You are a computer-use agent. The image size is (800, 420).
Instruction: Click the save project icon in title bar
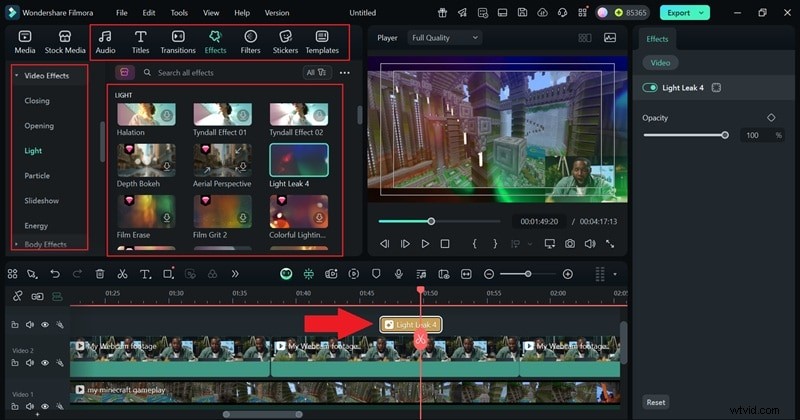tap(522, 13)
